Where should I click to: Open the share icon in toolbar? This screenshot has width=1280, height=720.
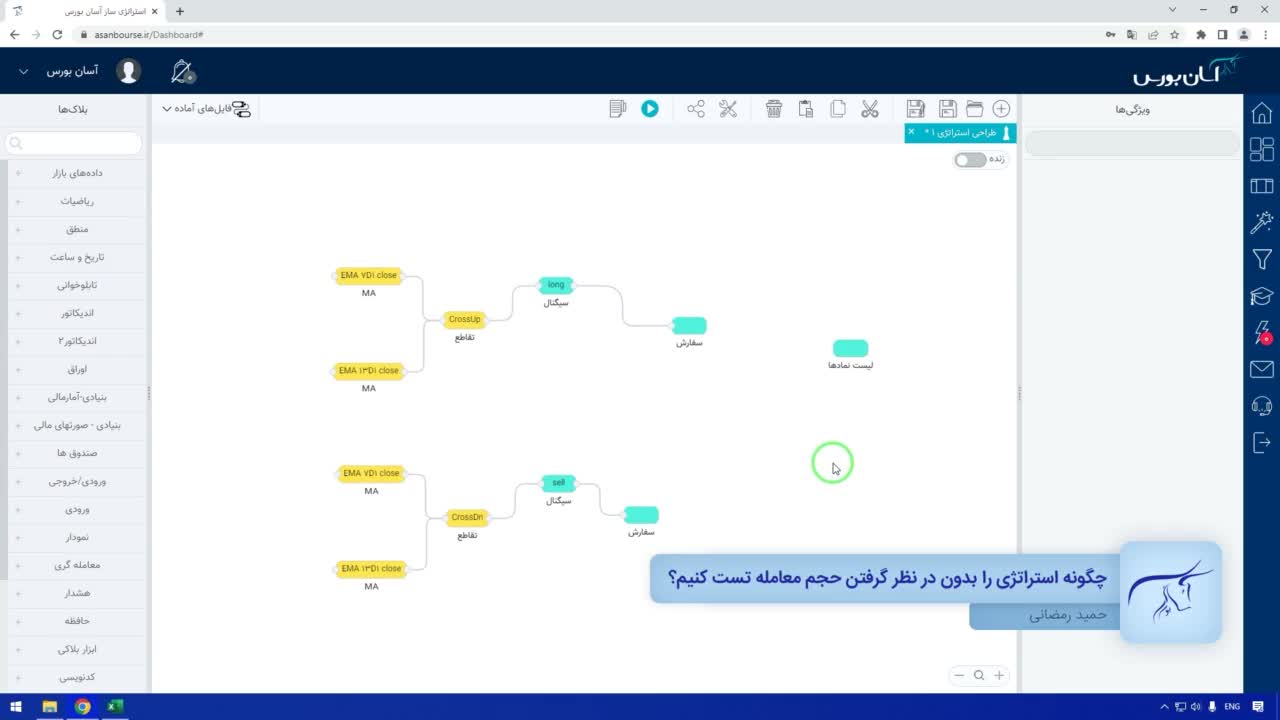(x=696, y=109)
